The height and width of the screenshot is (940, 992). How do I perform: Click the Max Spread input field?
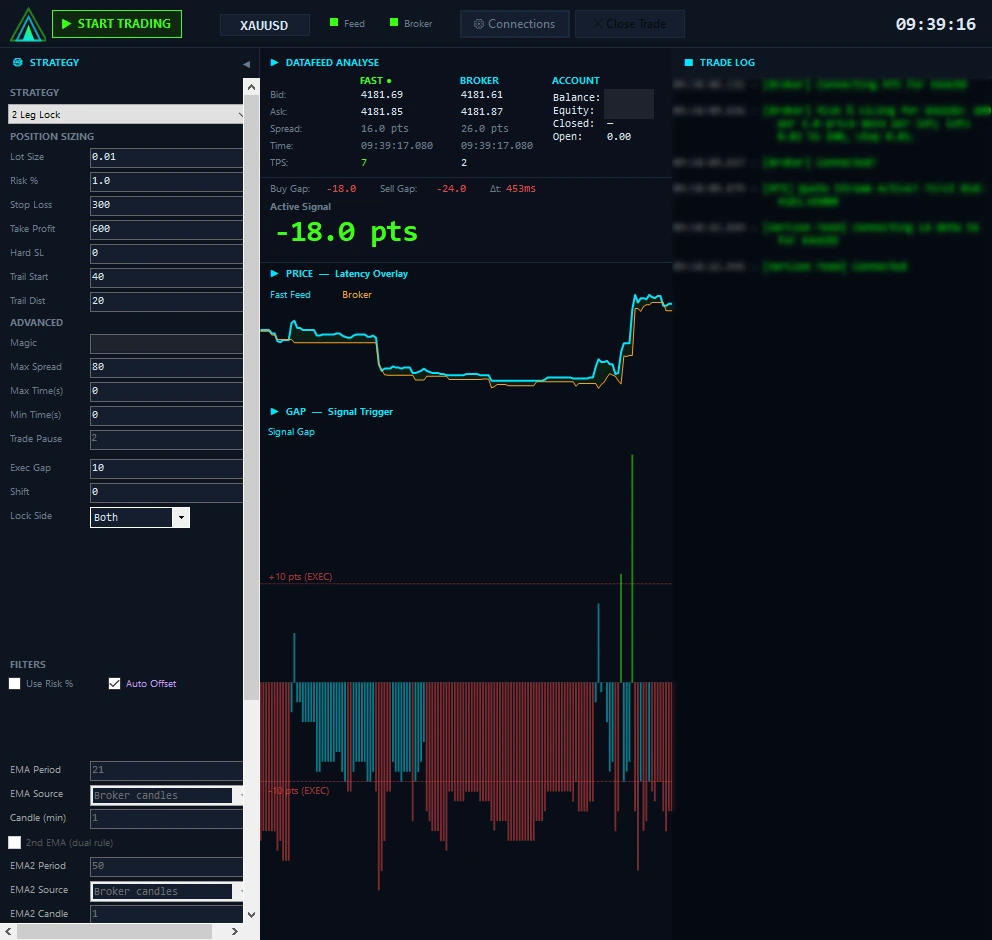(166, 368)
